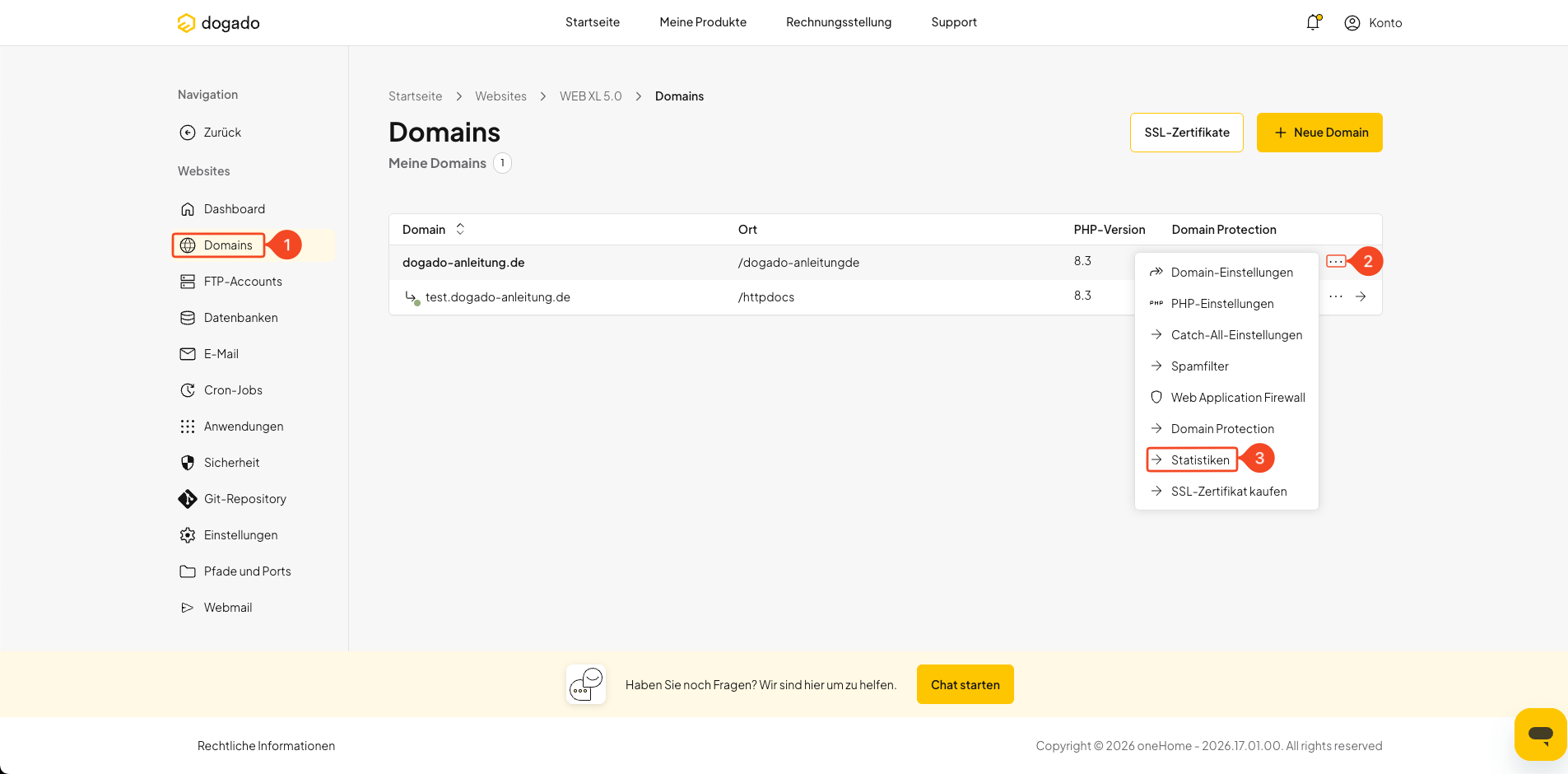Screen dimensions: 1568x774
Task: Click the /dogado-anleitungde path cell
Action: (798, 263)
